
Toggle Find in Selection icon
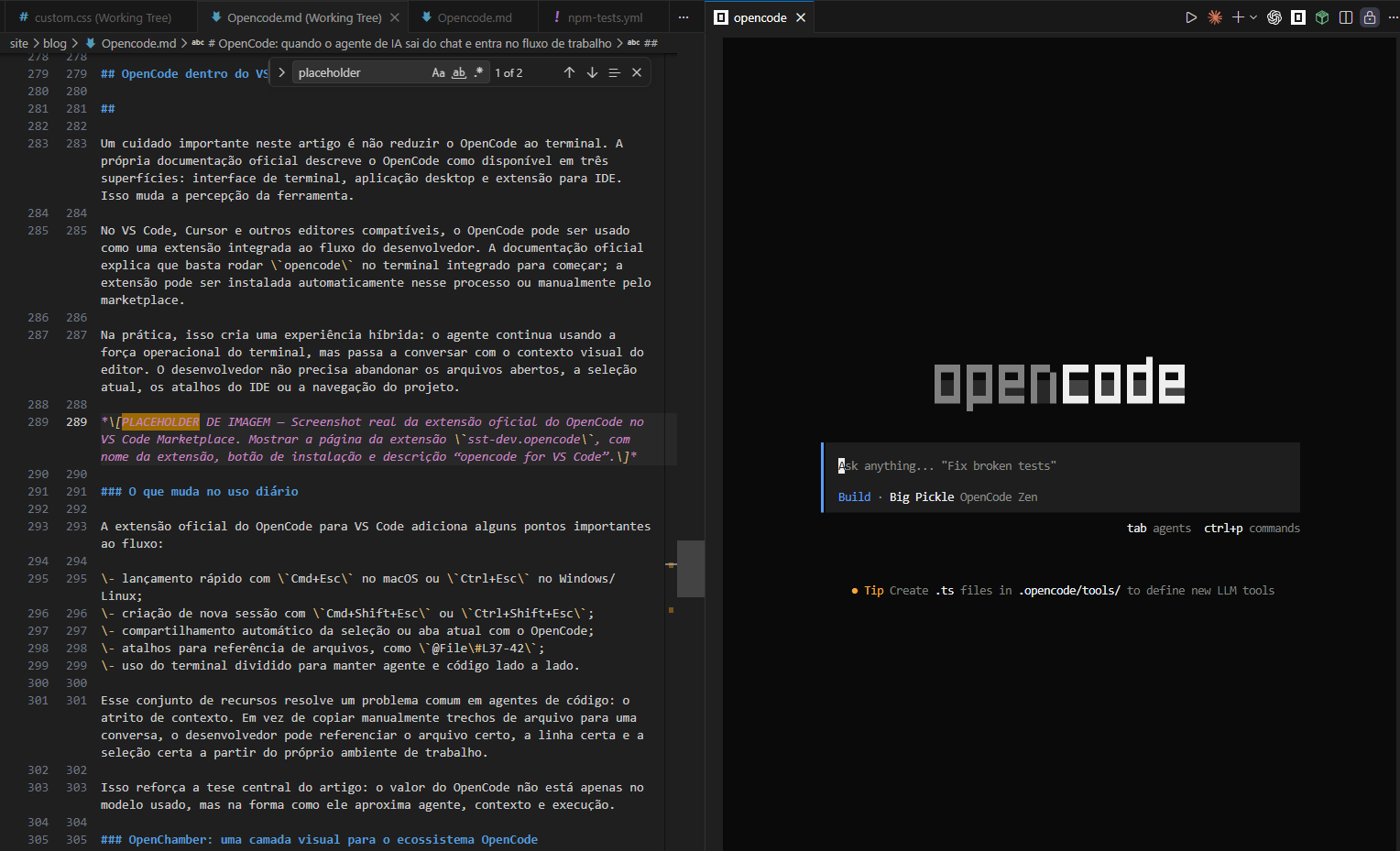point(614,72)
